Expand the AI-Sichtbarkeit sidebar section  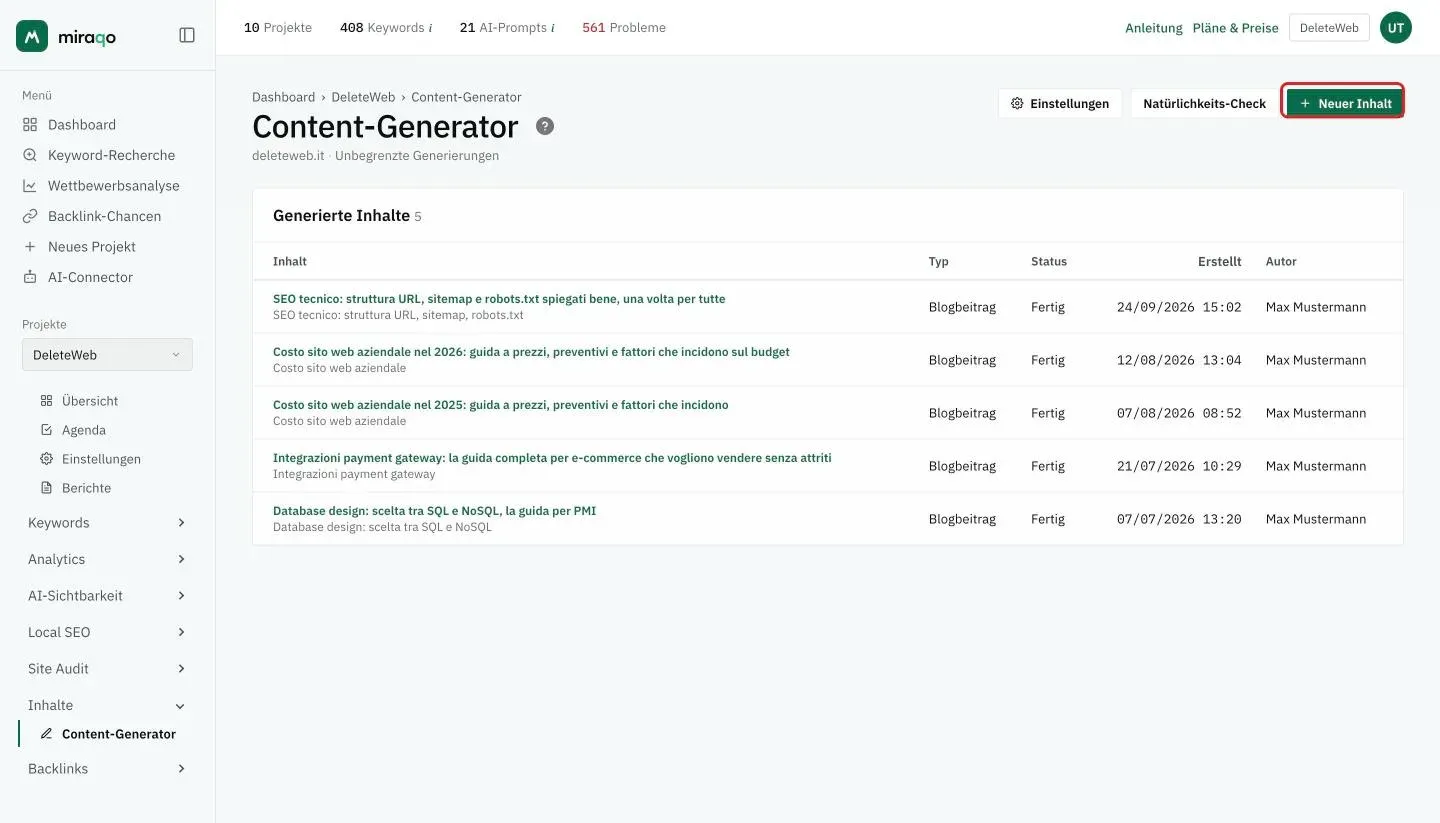click(x=107, y=596)
